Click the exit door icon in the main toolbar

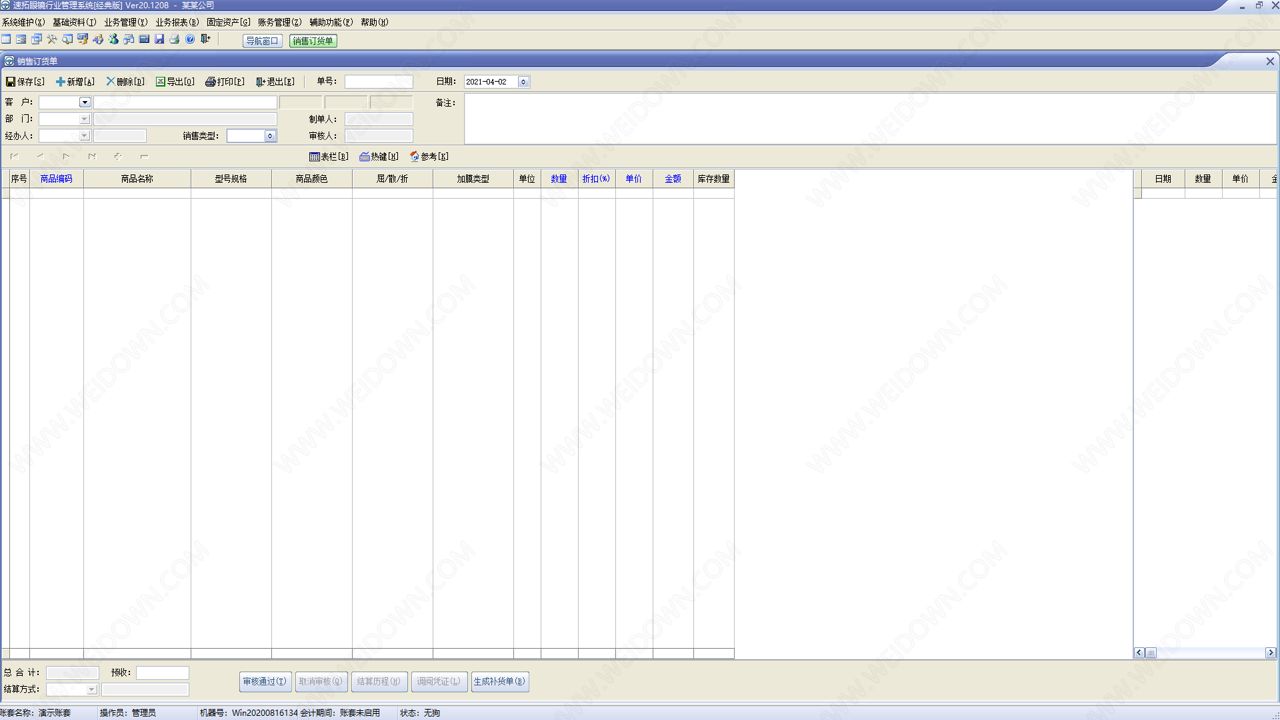pos(205,39)
